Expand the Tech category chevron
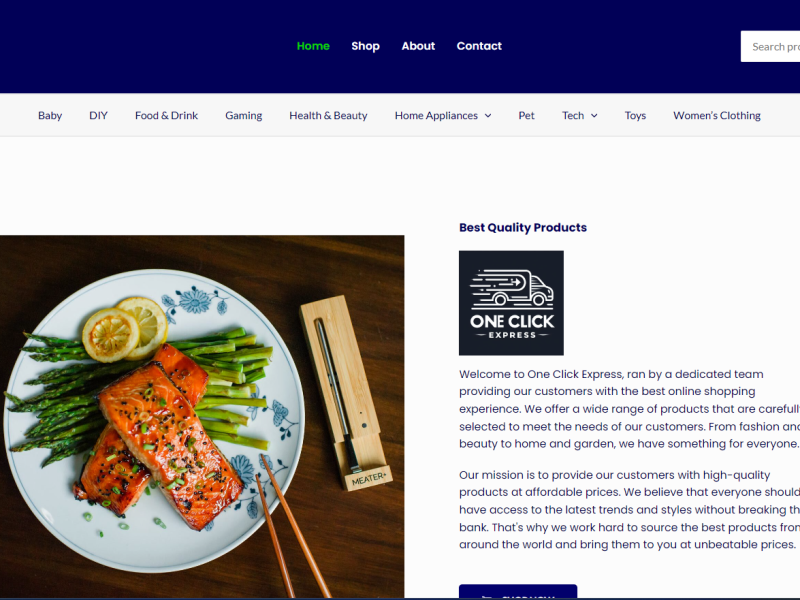The height and width of the screenshot is (600, 800). coord(594,116)
